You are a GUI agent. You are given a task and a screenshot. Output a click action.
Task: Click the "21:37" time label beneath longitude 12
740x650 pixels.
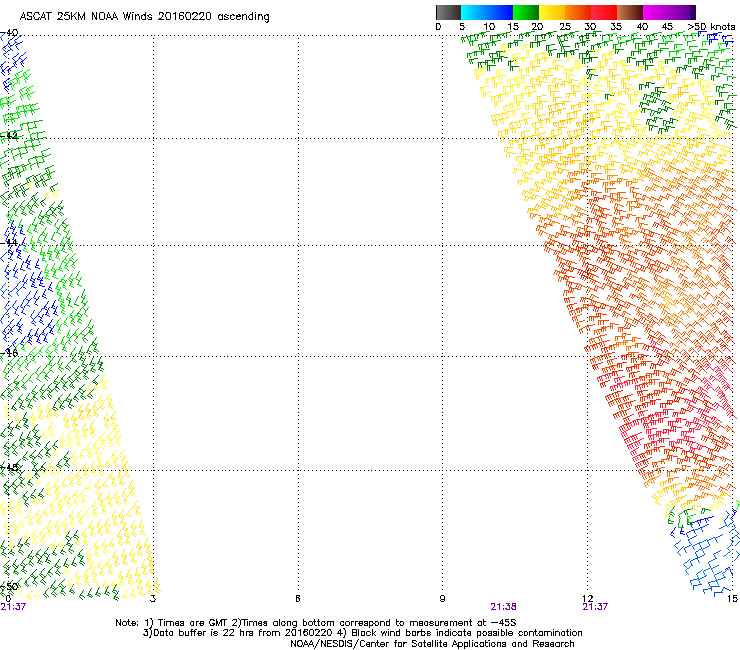pos(595,607)
